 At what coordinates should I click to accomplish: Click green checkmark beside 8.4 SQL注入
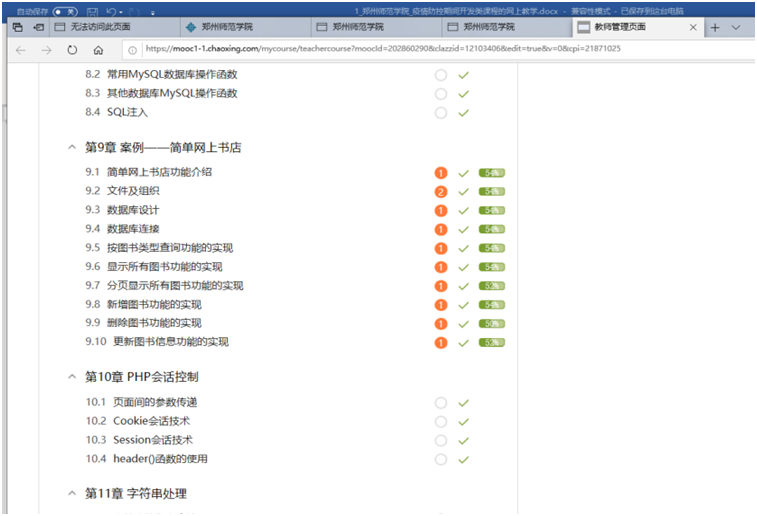(x=463, y=113)
